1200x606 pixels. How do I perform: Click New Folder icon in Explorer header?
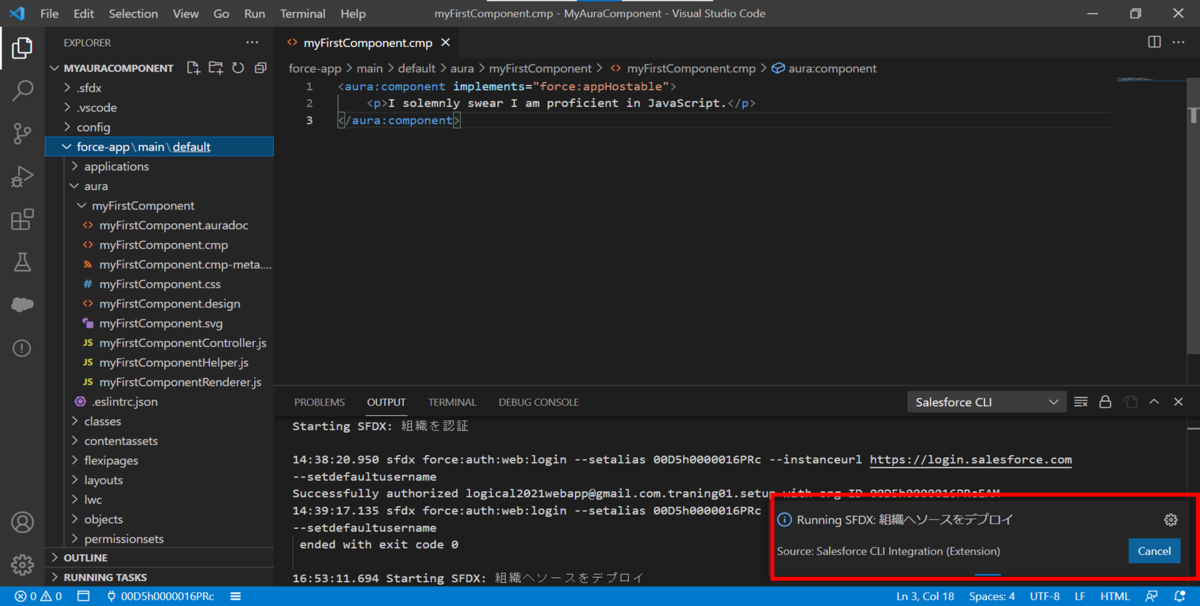[x=216, y=68]
